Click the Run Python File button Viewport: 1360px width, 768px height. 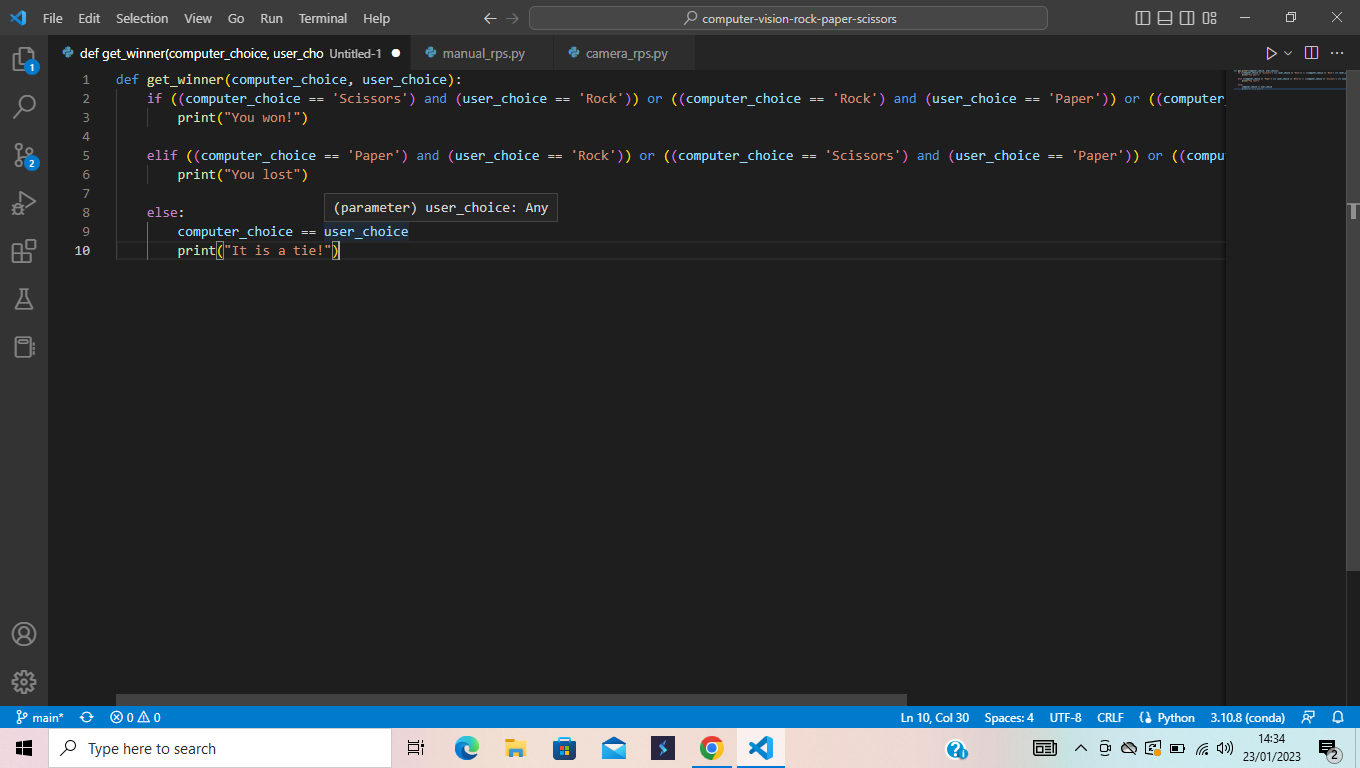(1271, 53)
